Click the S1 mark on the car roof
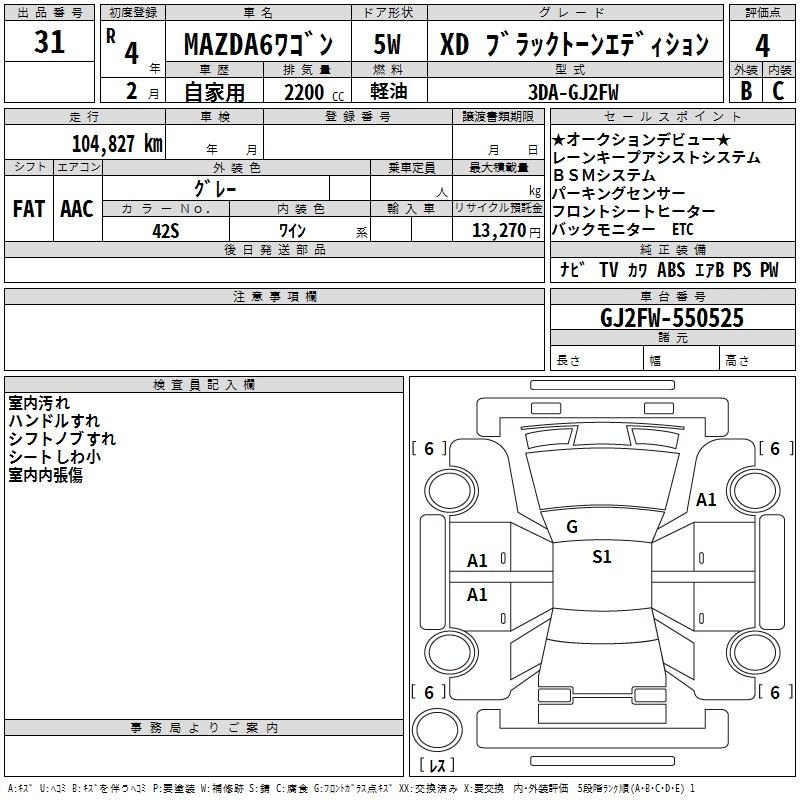This screenshot has width=800, height=800. [x=601, y=557]
